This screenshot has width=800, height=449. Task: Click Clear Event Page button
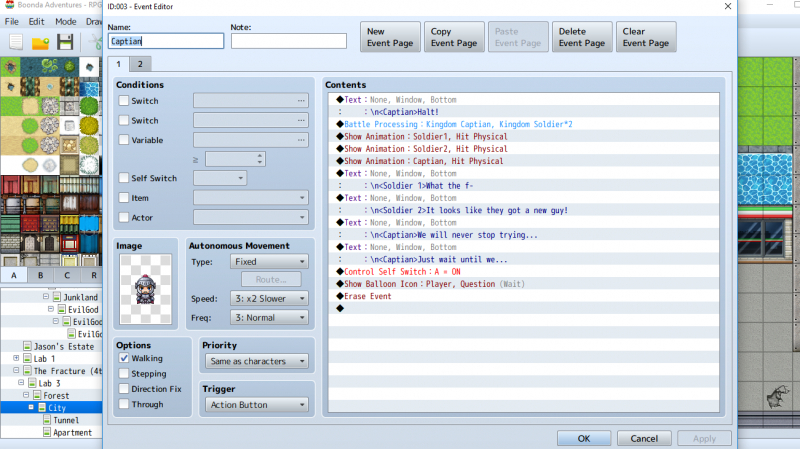point(646,37)
